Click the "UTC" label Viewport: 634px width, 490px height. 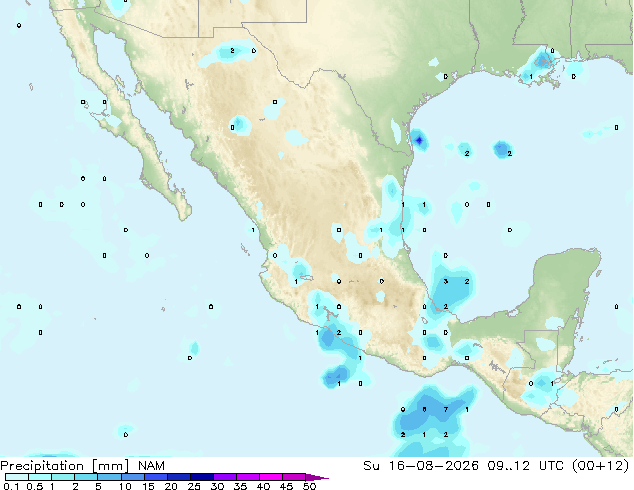(x=551, y=466)
